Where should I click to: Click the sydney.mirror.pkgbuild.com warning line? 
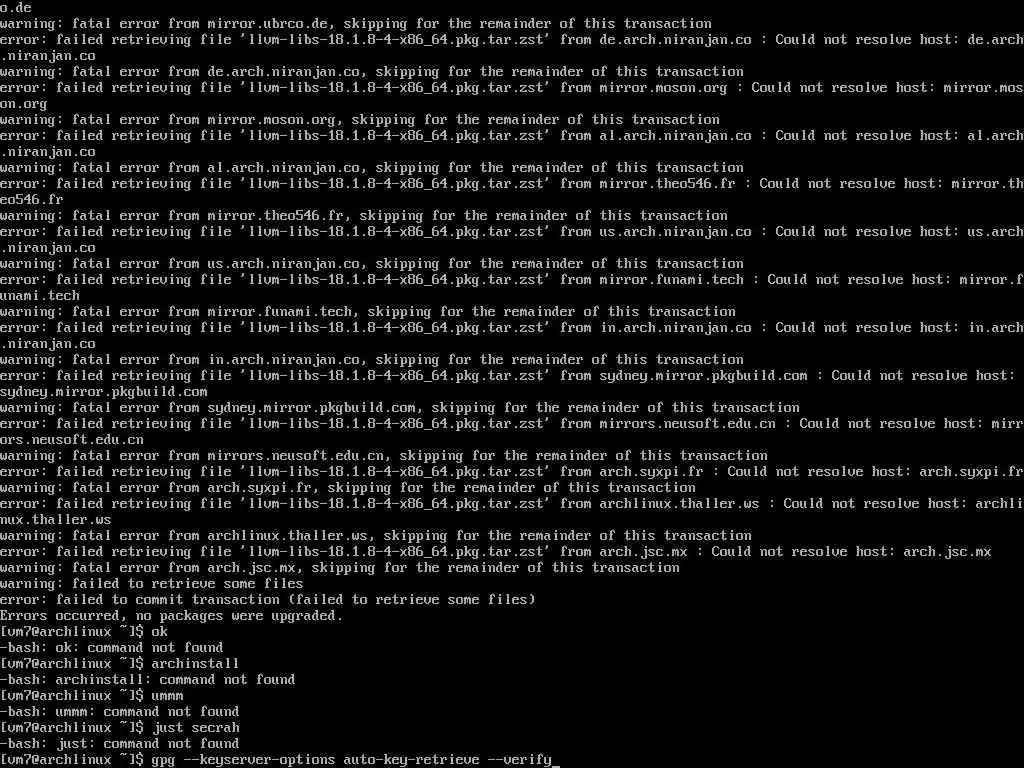pos(400,408)
